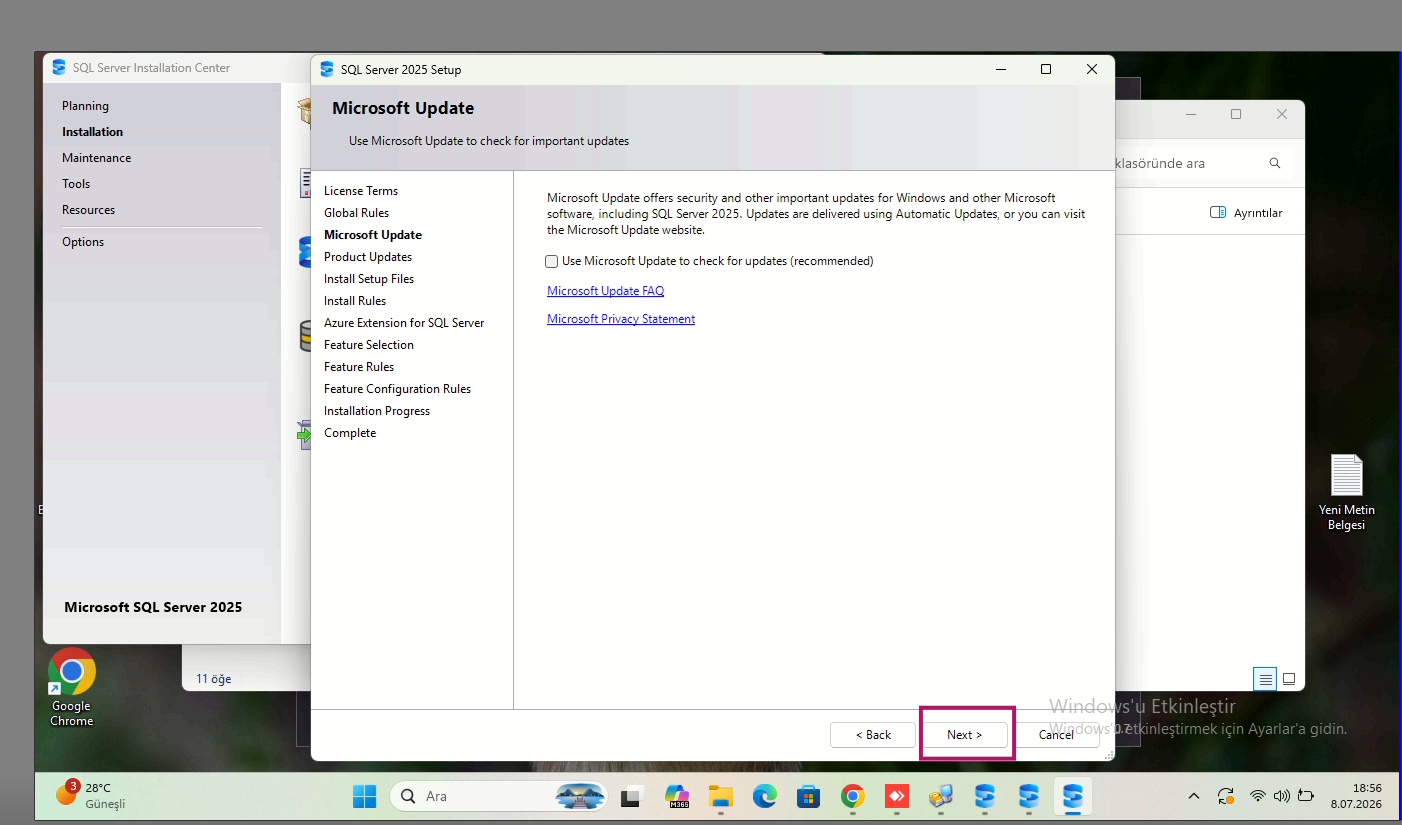Image resolution: width=1402 pixels, height=825 pixels.
Task: Click the Feature Configuration Rules step
Action: pyautogui.click(x=397, y=389)
